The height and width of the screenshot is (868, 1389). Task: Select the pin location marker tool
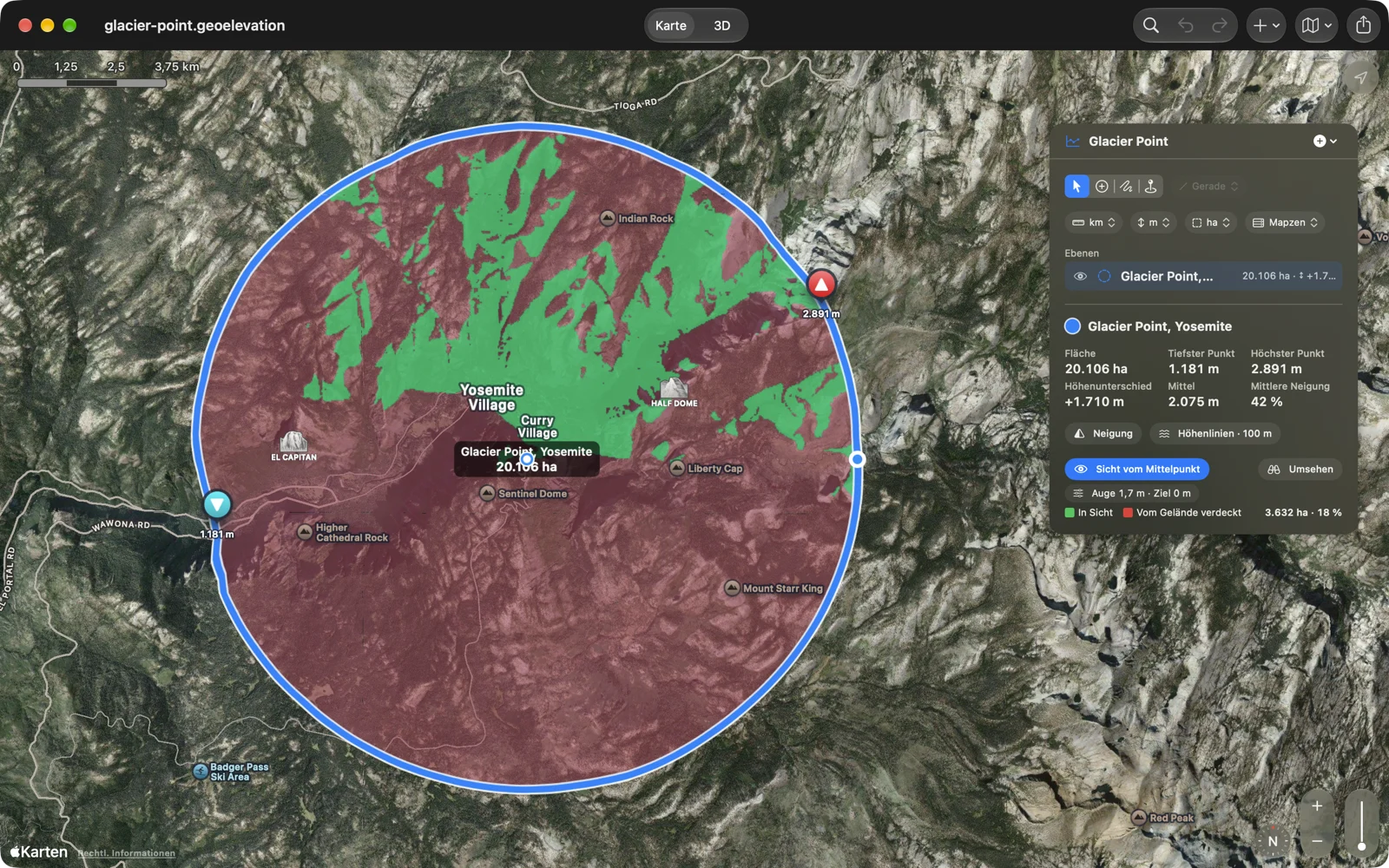point(1151,187)
